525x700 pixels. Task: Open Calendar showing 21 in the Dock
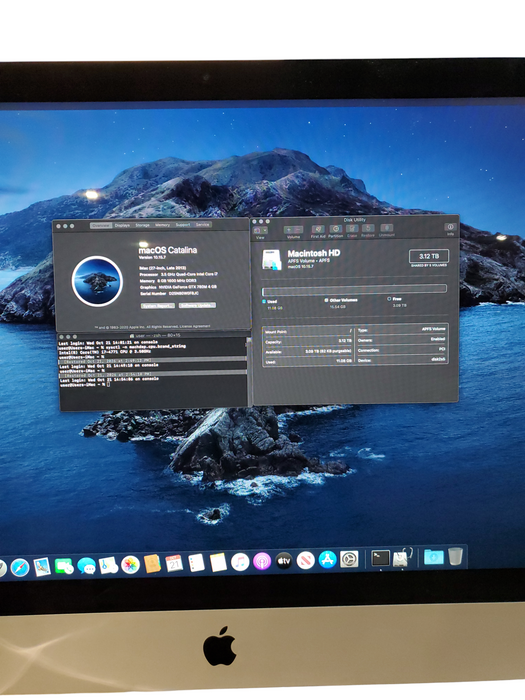[174, 563]
